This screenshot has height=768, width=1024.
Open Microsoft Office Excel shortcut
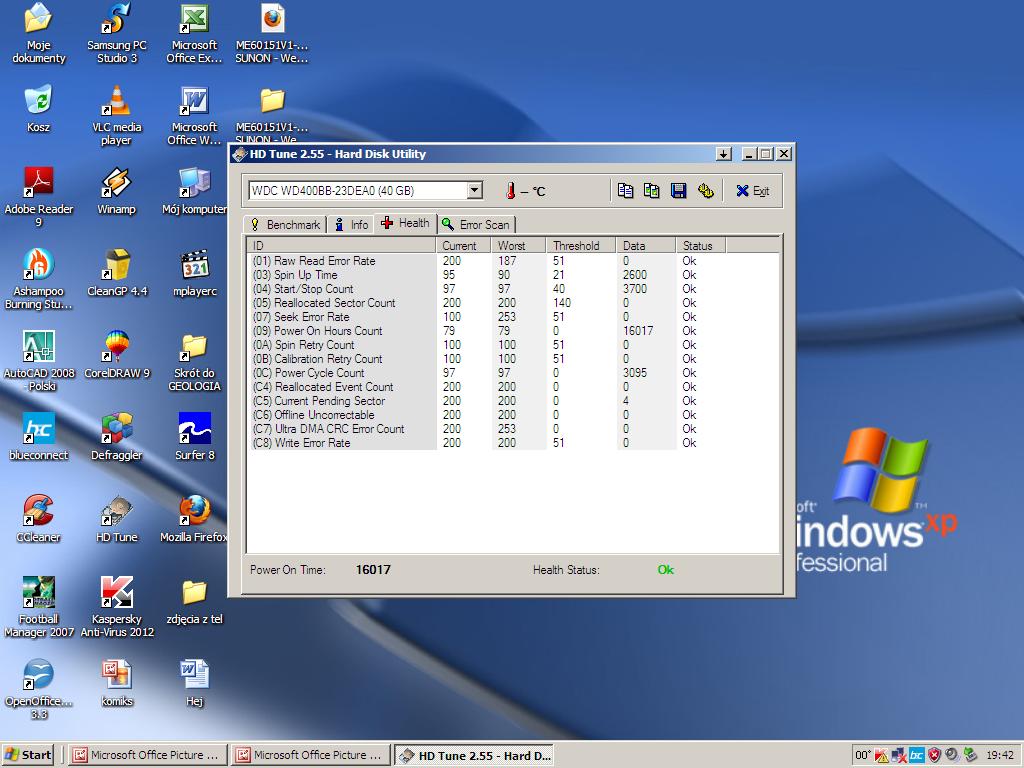click(x=194, y=33)
